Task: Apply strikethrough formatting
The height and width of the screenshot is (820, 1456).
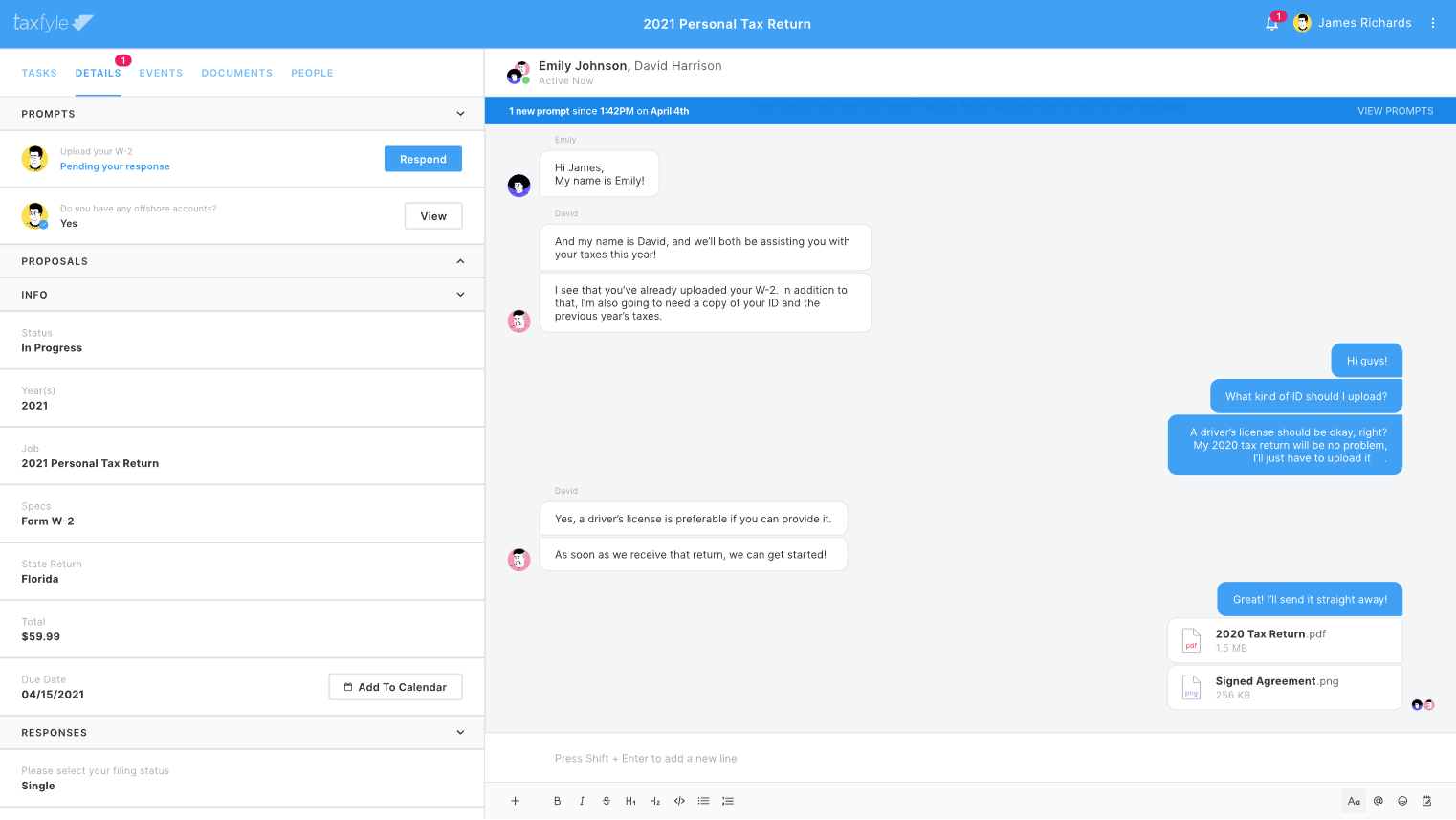Action: pyautogui.click(x=606, y=801)
